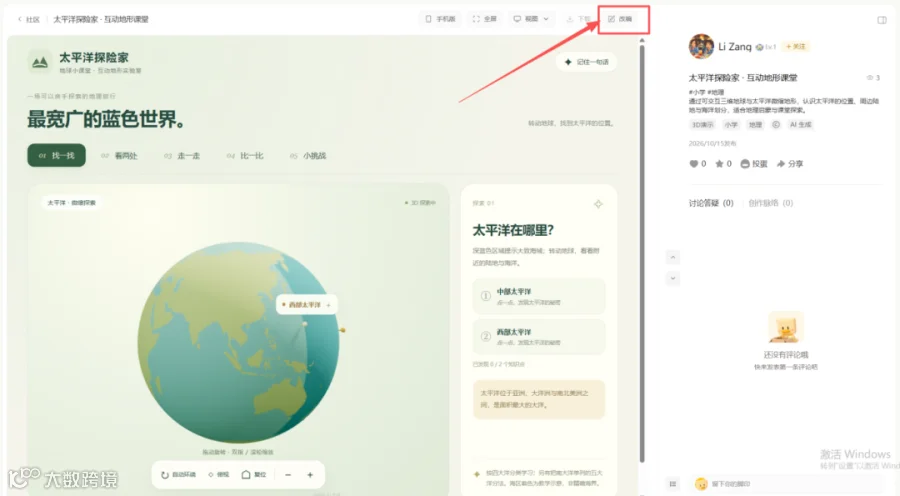Follow Li Zang with the 关注 button
900x496 pixels.
(796, 46)
